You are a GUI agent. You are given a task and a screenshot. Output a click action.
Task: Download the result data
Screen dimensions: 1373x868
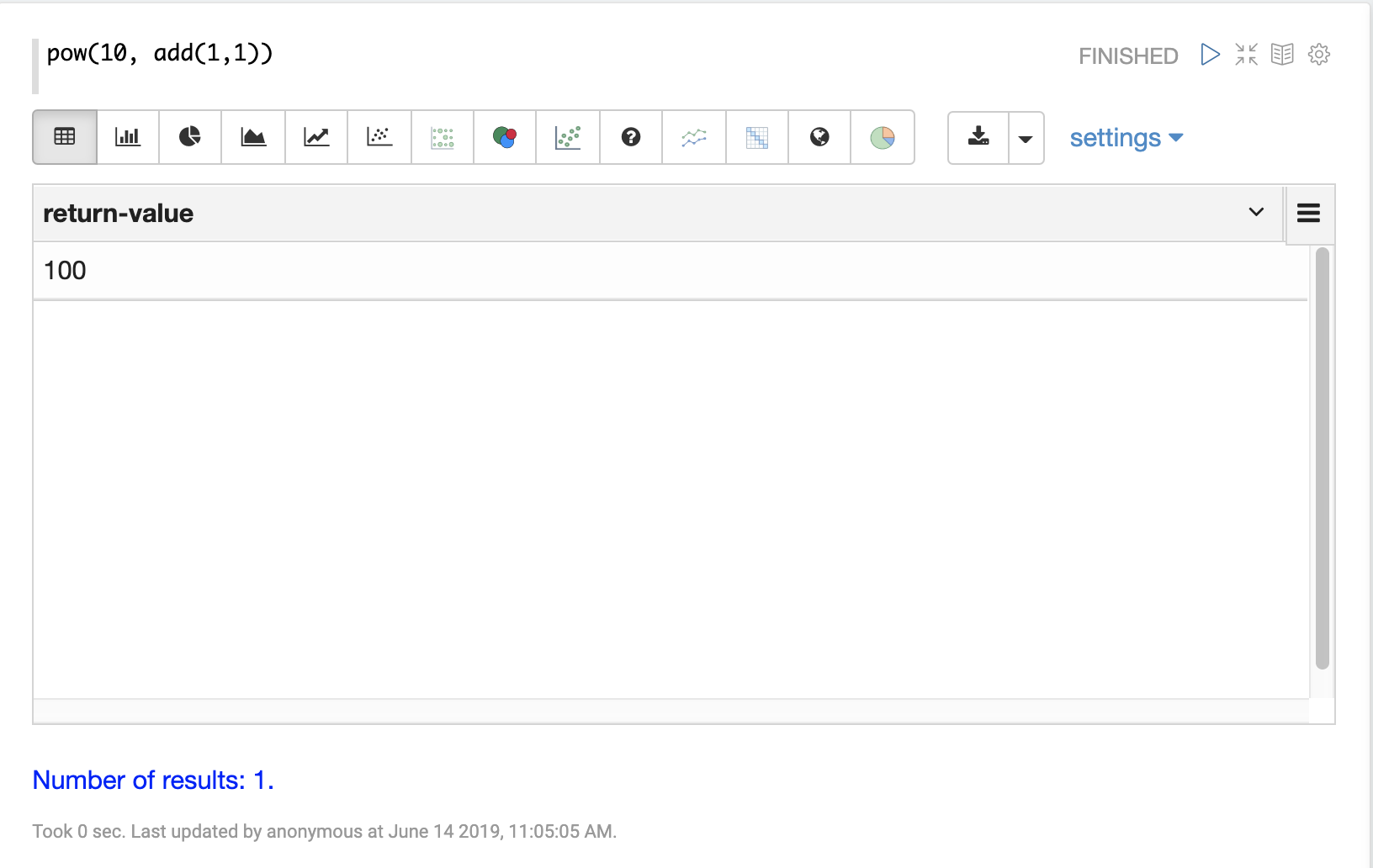pos(978,137)
